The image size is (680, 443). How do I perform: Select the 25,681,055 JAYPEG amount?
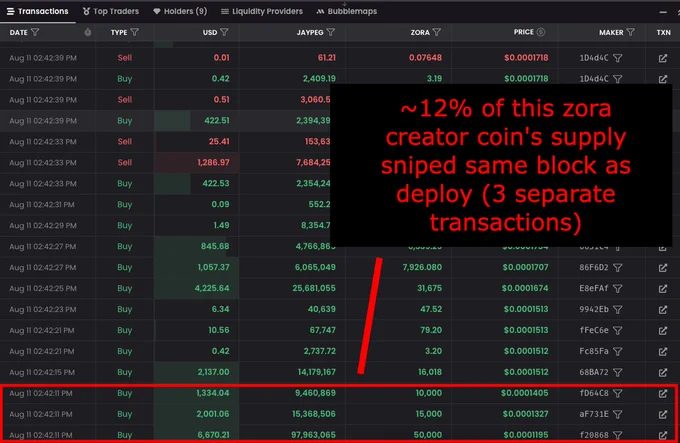coord(314,288)
